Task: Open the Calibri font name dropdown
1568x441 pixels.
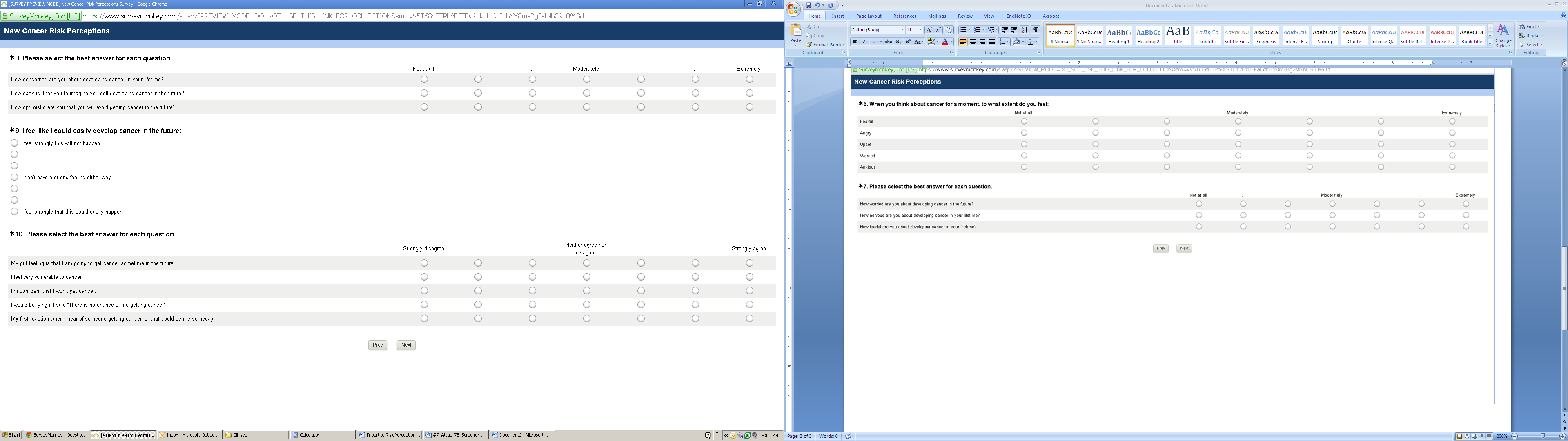Action: pyautogui.click(x=902, y=30)
